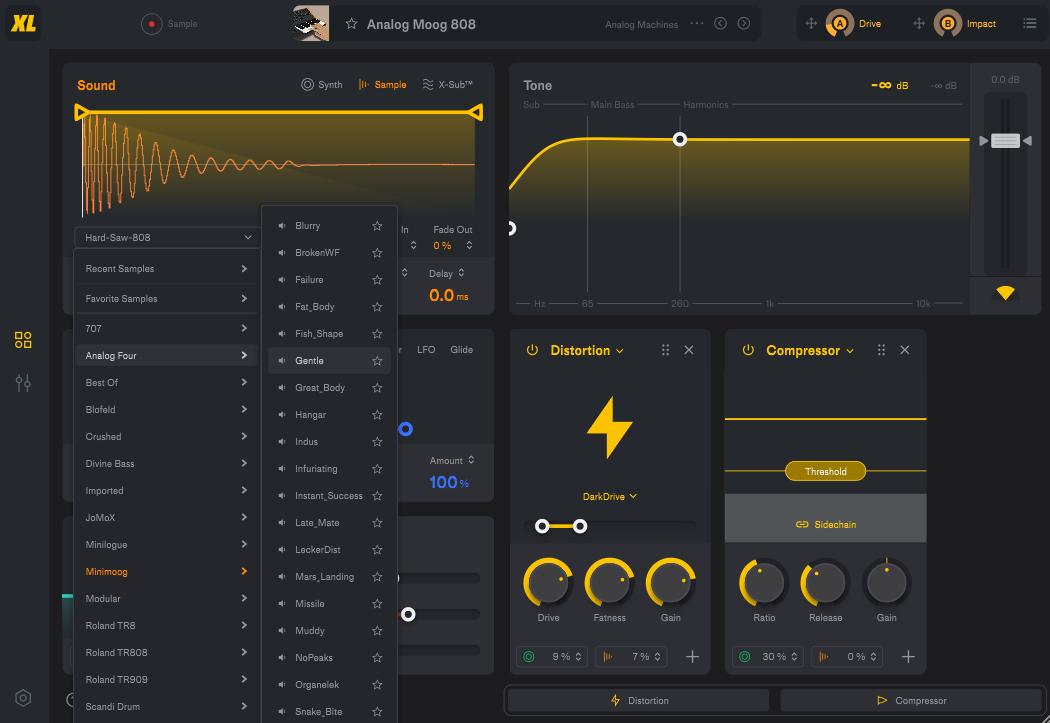This screenshot has width=1050, height=723.
Task: Remove the Distortion module with X
Action: click(x=688, y=350)
